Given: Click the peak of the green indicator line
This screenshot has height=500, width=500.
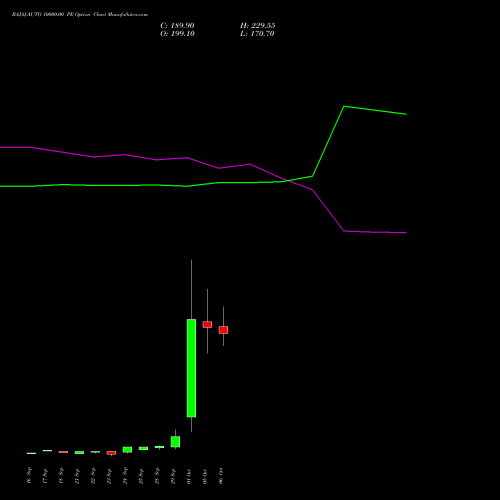Looking at the screenshot, I should [x=344, y=106].
